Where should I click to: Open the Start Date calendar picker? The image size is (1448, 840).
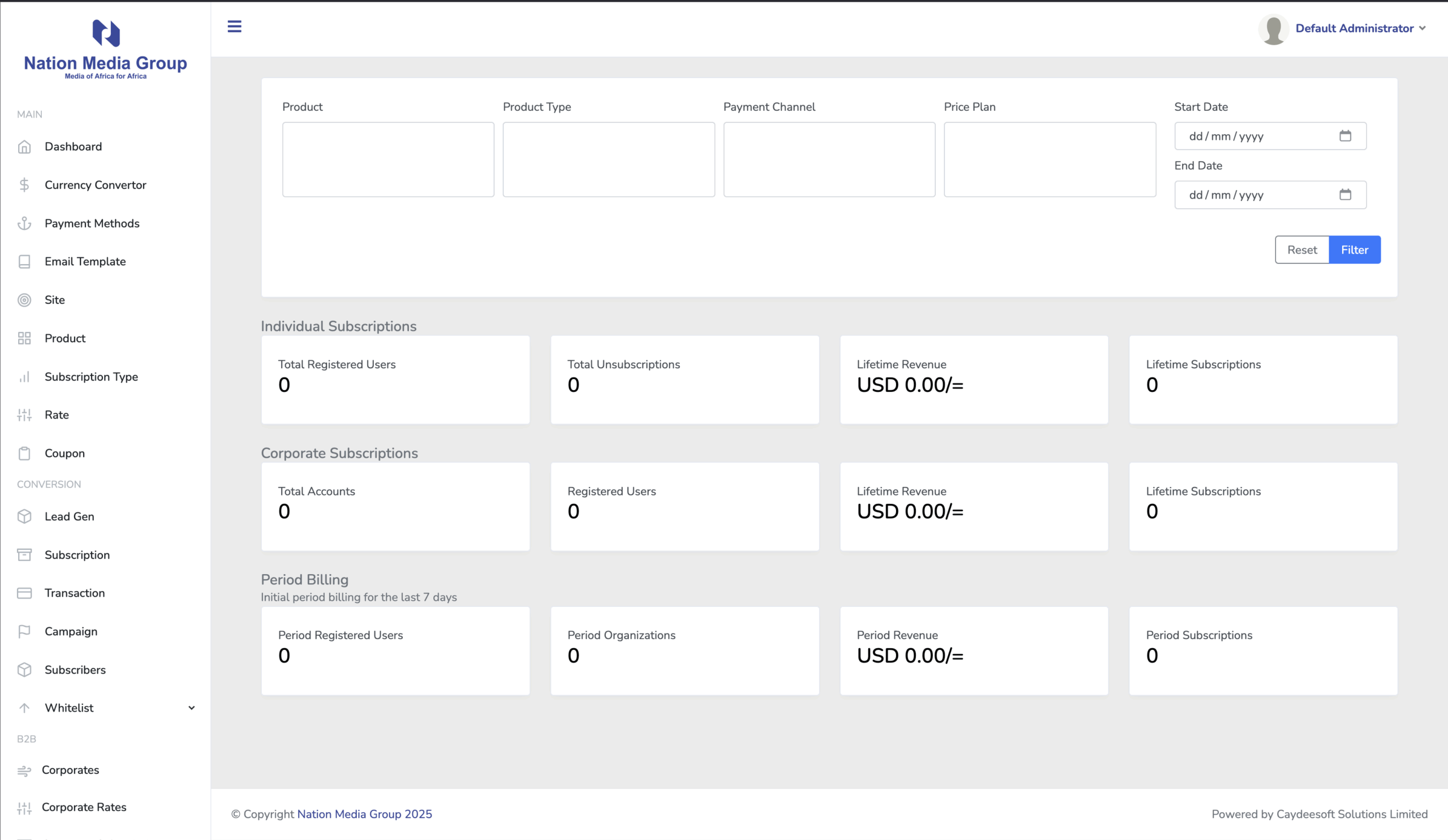click(1345, 136)
